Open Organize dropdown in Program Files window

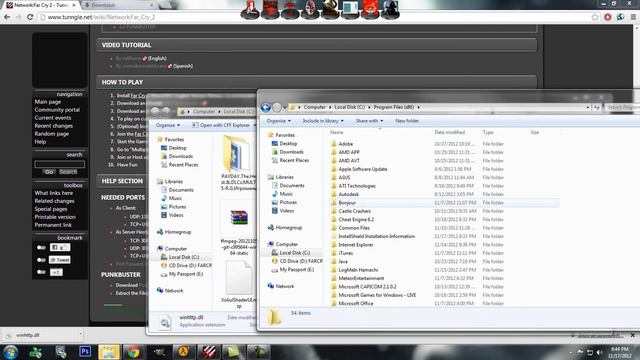tap(278, 121)
